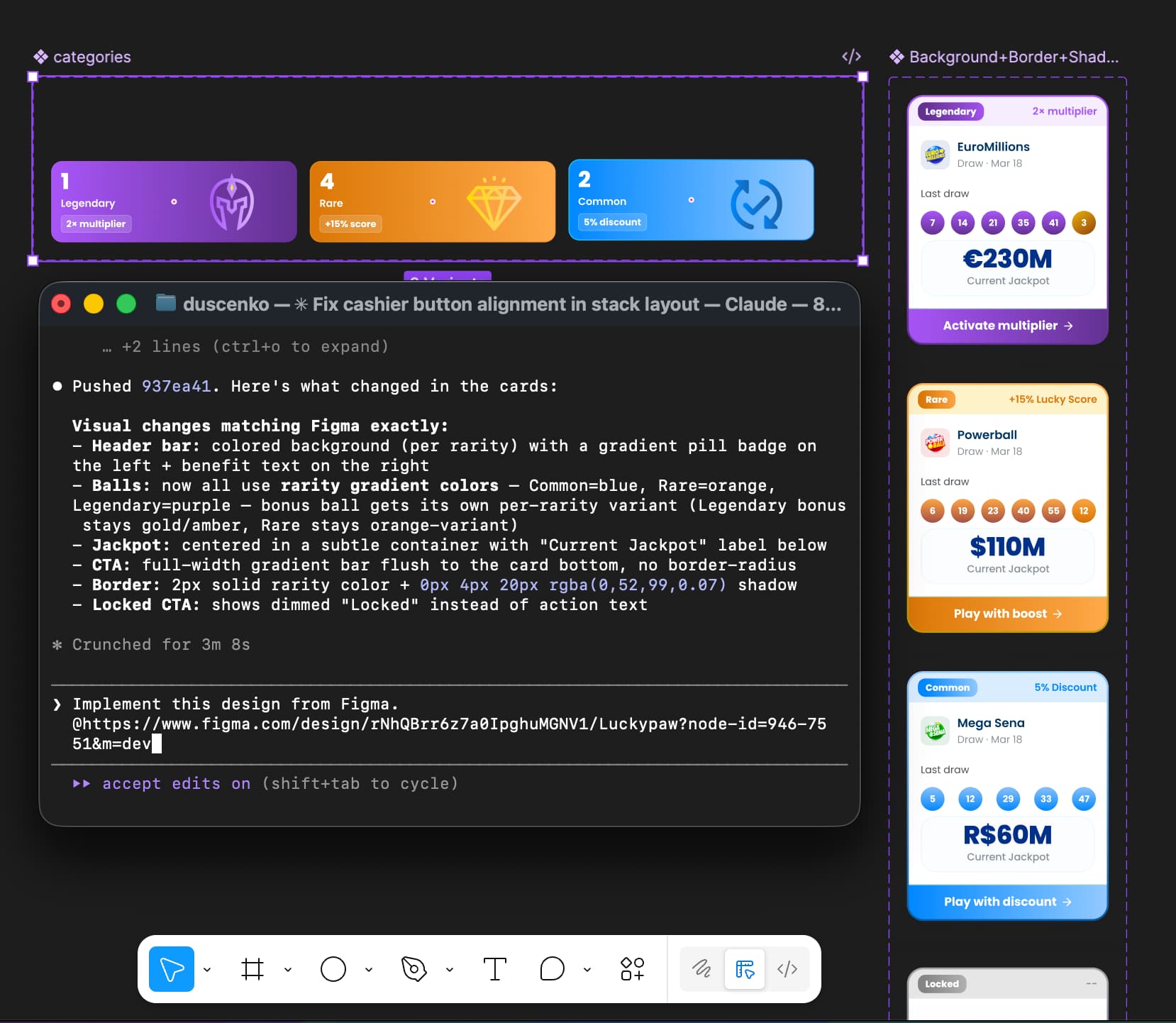Expand Pen tool options chevron
Viewport: 1176px width, 1023px height.
click(450, 969)
